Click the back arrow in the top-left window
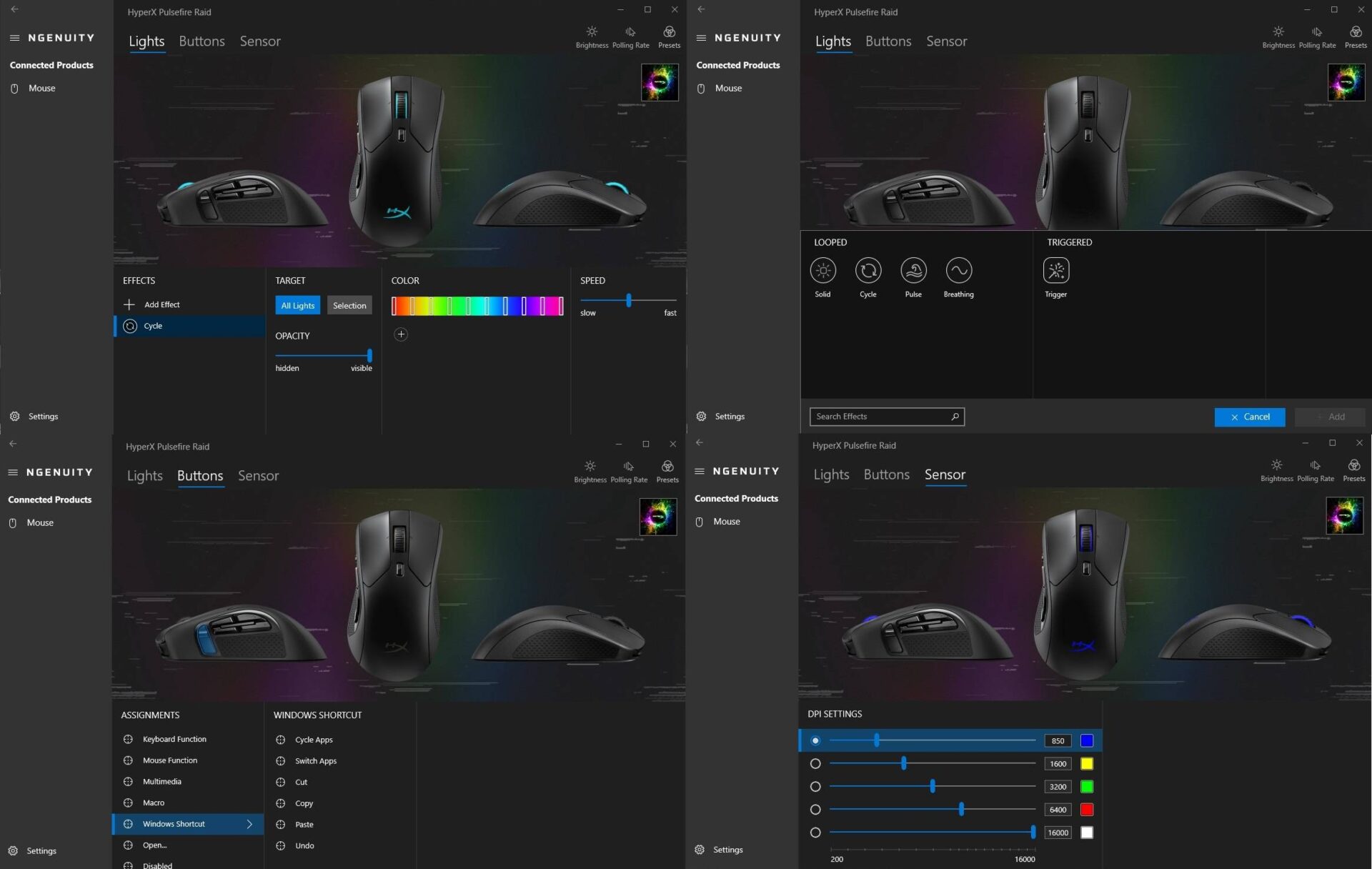 click(x=14, y=9)
